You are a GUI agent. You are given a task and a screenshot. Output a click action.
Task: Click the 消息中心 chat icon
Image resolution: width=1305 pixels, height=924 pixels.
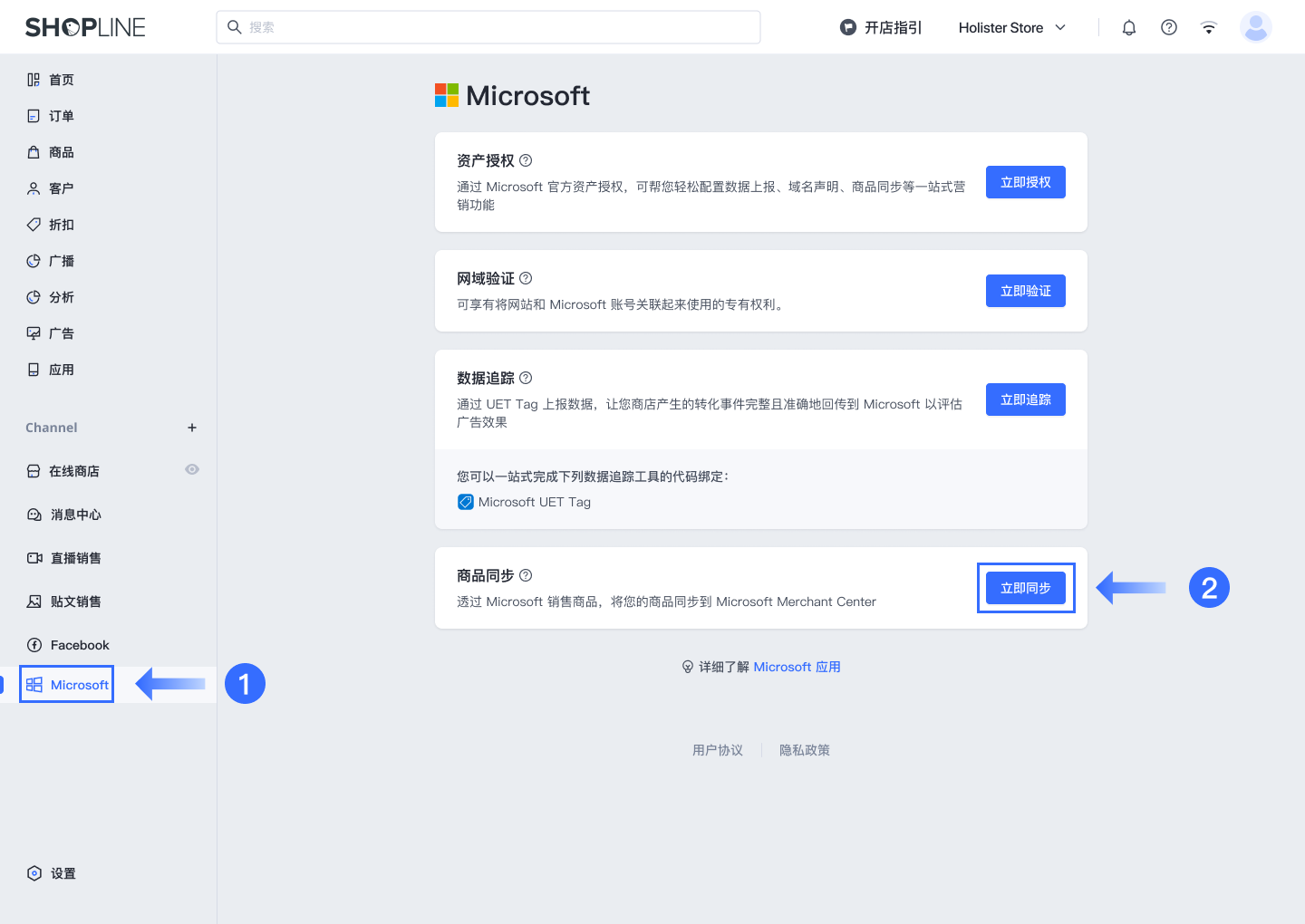coord(34,515)
